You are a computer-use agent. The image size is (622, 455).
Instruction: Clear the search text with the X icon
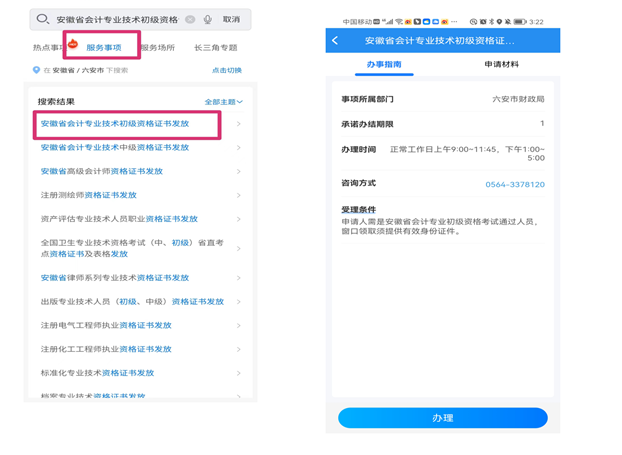pos(191,19)
